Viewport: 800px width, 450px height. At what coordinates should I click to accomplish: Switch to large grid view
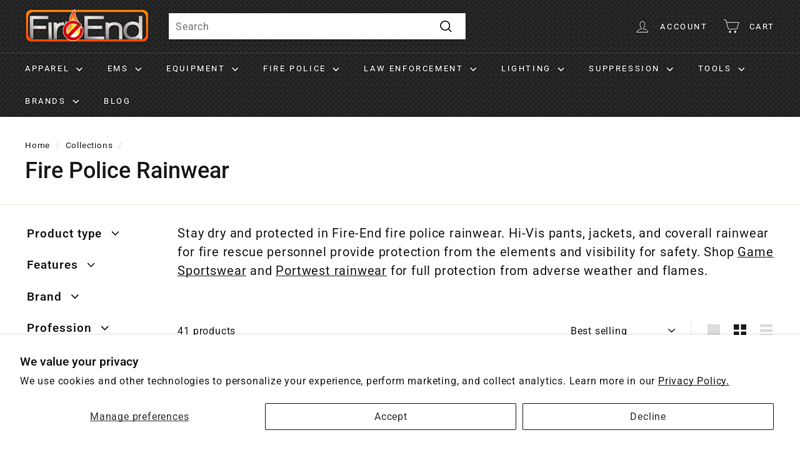click(714, 331)
